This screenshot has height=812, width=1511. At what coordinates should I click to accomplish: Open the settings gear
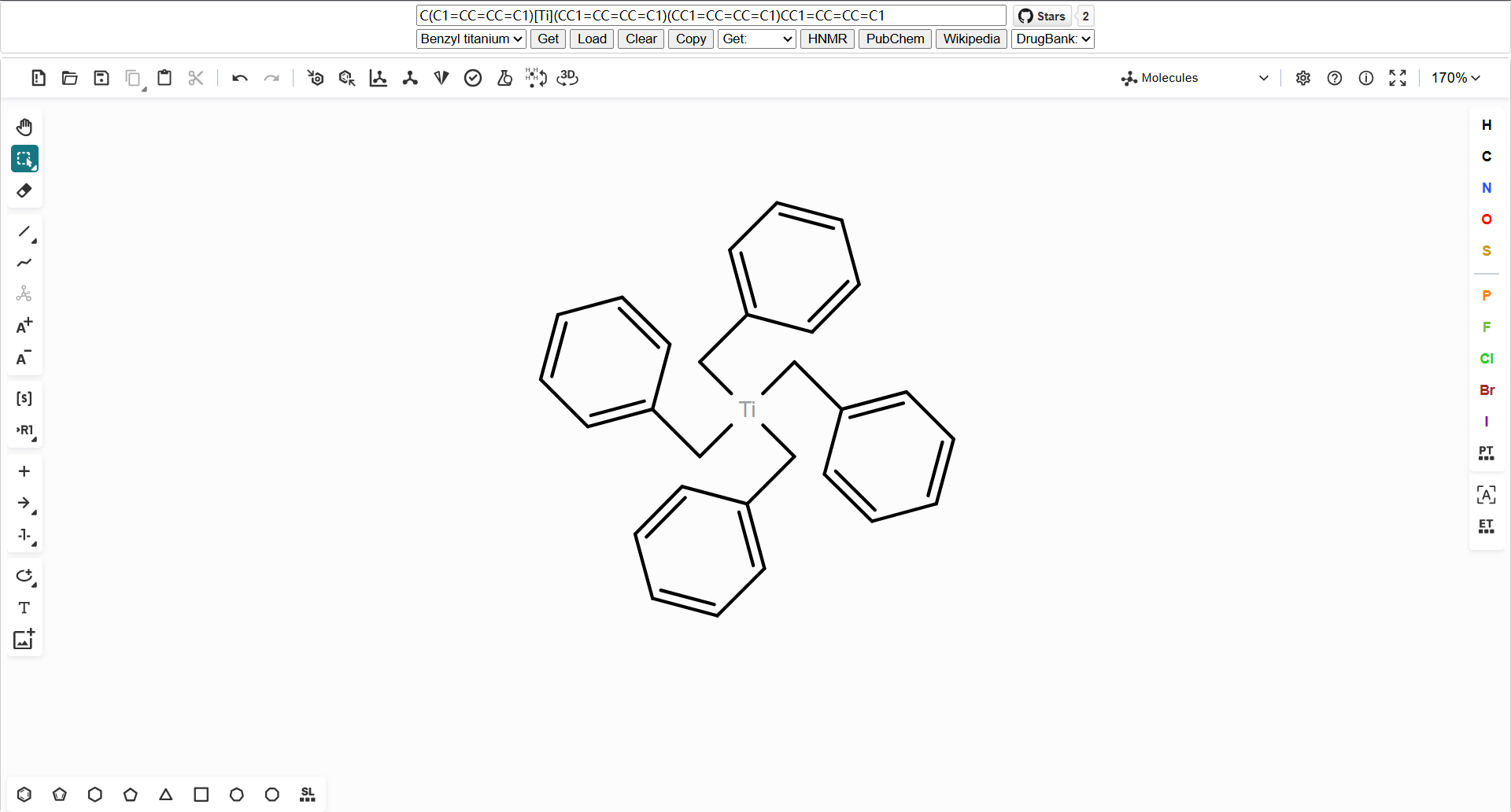pos(1302,78)
